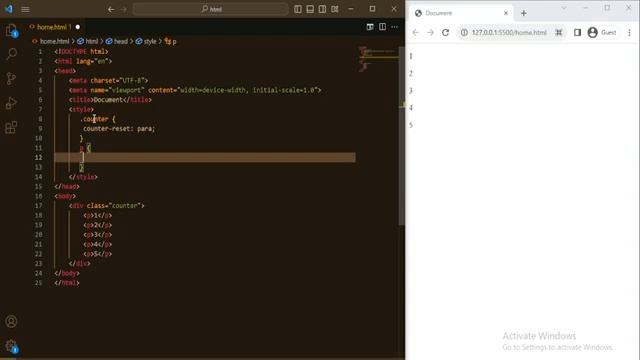Open the VS Code hamburger menu
The height and width of the screenshot is (360, 640).
pos(25,9)
